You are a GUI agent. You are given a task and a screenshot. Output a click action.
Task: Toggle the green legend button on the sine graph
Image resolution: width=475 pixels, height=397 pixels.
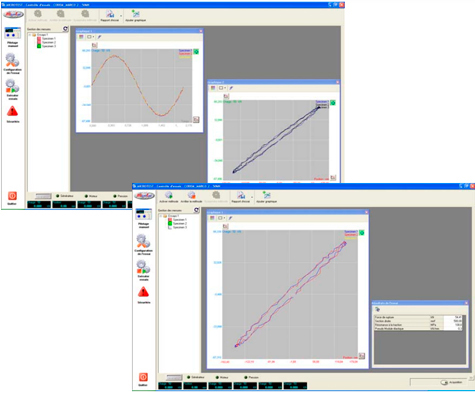[x=196, y=52]
